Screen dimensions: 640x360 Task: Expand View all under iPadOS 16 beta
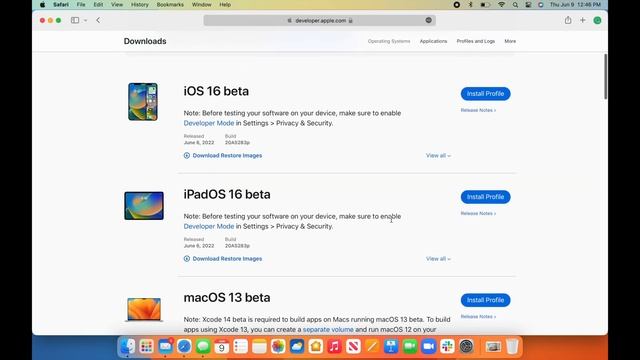point(438,259)
